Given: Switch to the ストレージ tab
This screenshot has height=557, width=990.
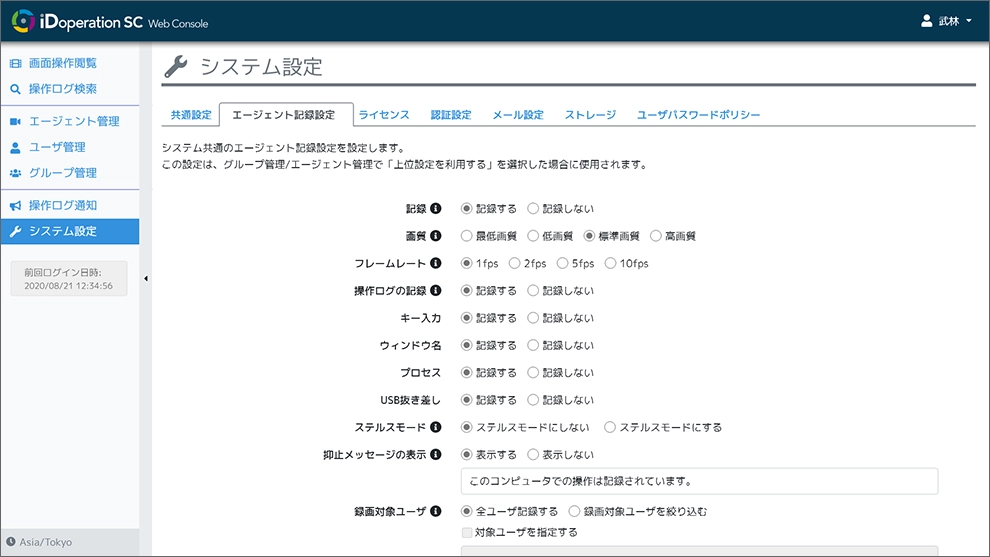Looking at the screenshot, I should point(590,115).
